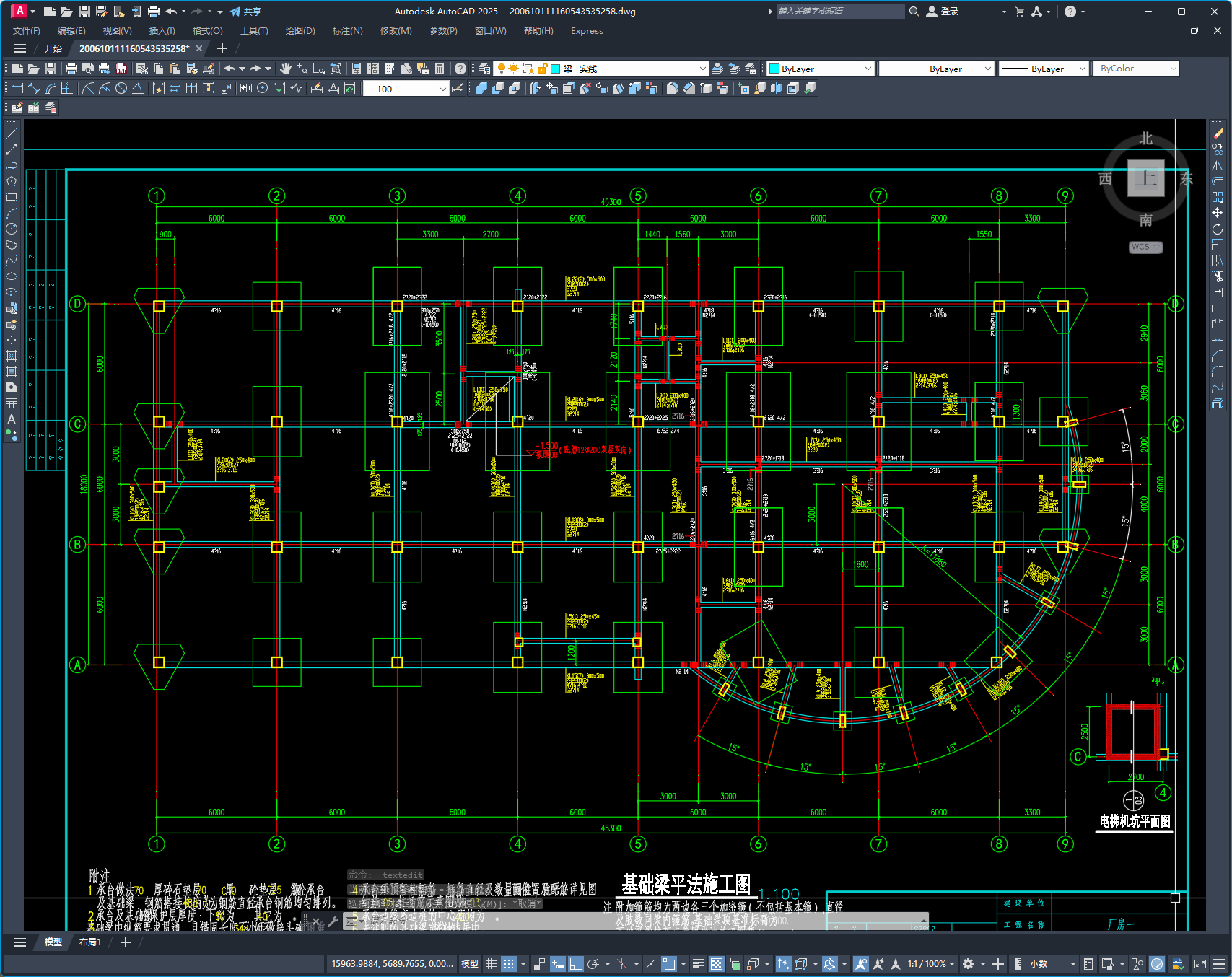This screenshot has width=1232, height=977.
Task: Select the Erase tool in modify toolbar
Action: tap(1218, 133)
